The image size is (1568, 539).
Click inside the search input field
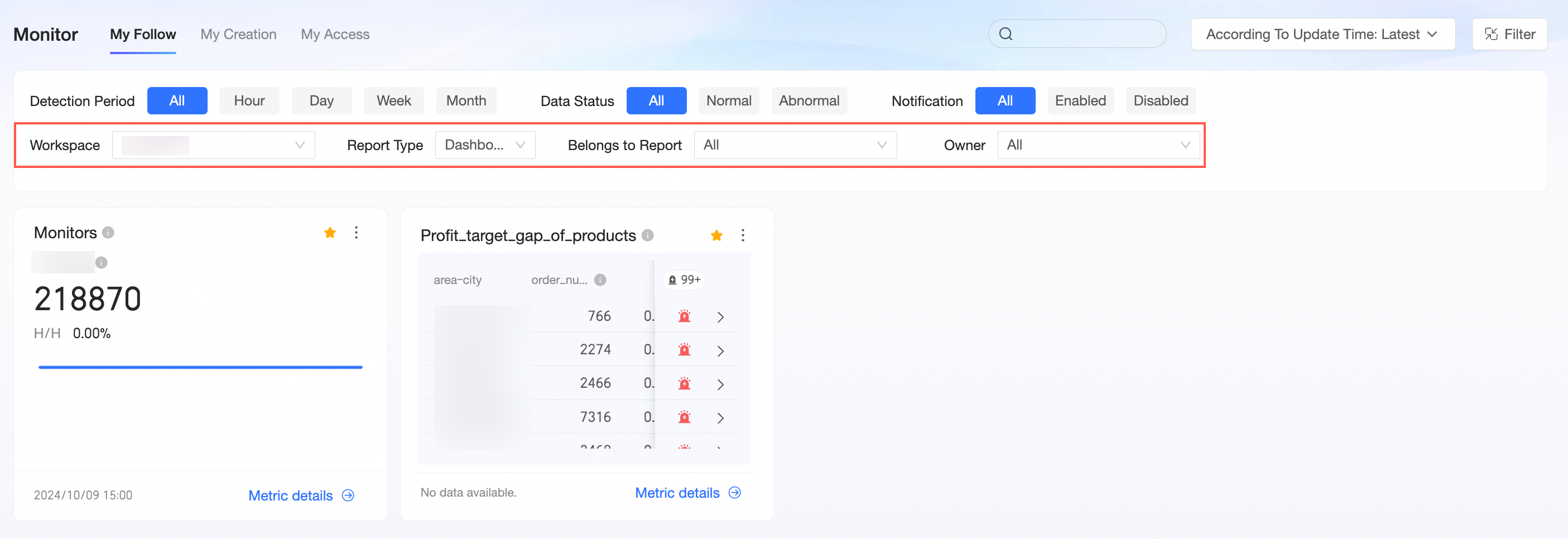1077,34
